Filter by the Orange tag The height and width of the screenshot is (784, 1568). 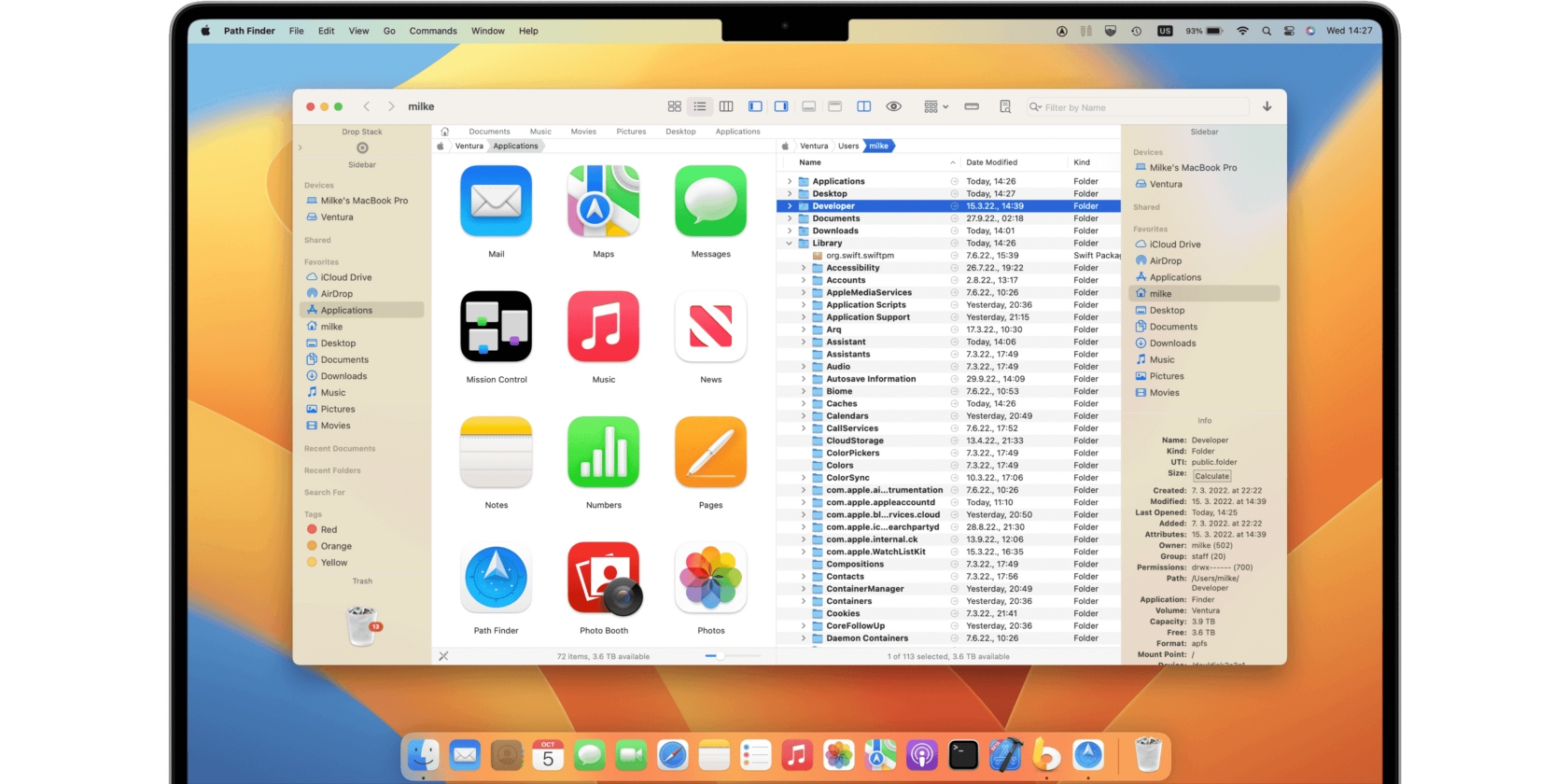[329, 546]
